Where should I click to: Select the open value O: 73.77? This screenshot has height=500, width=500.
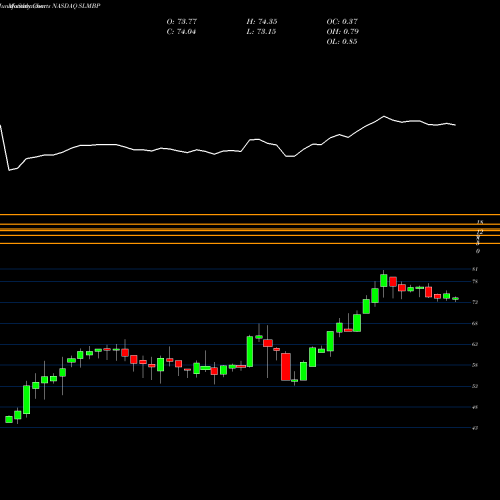[182, 22]
